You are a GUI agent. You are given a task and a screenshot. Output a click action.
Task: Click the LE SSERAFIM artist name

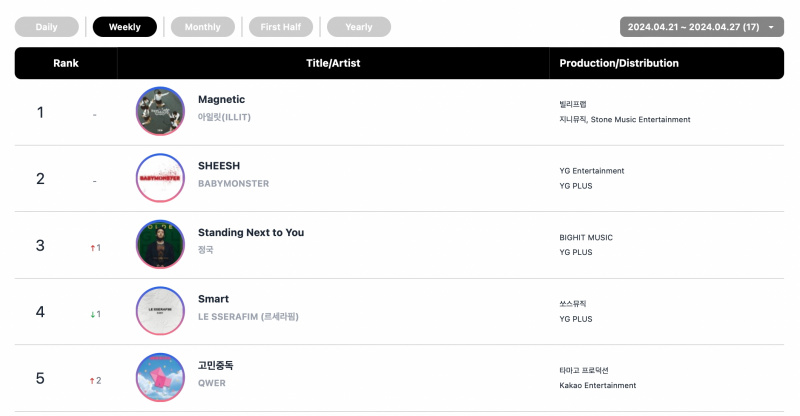tap(248, 316)
